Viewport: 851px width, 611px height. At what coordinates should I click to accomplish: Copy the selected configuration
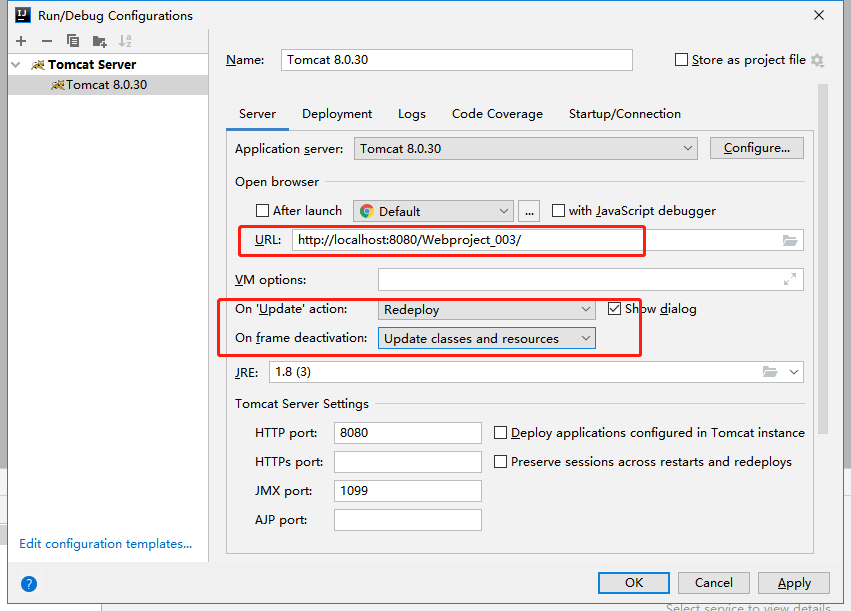[73, 41]
